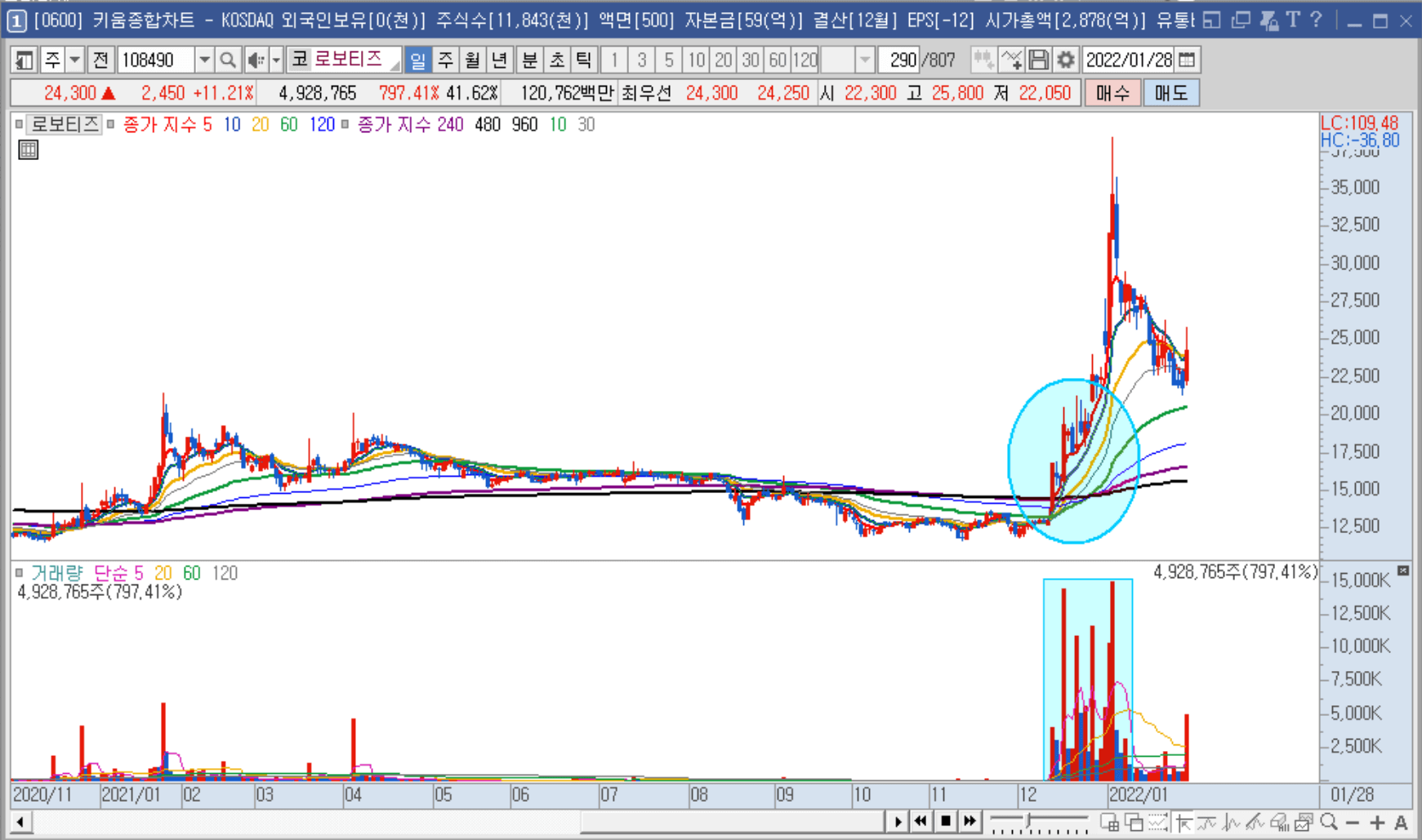
Task: Zoom in with the plus icon
Action: [x=1377, y=822]
